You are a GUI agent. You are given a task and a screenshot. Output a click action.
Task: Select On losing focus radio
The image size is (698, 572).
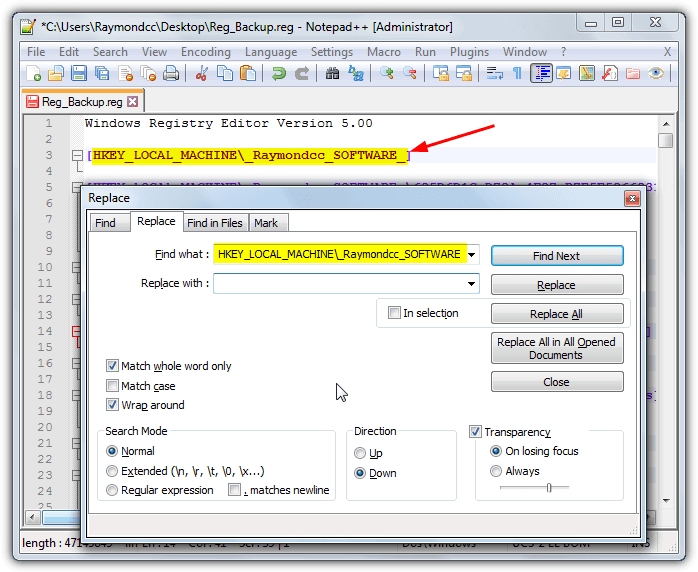(x=495, y=451)
